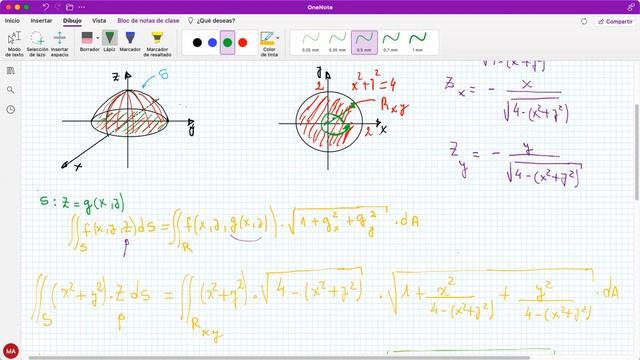Click the Undo arrow in title bar
640x360 pixels.
[46, 7]
